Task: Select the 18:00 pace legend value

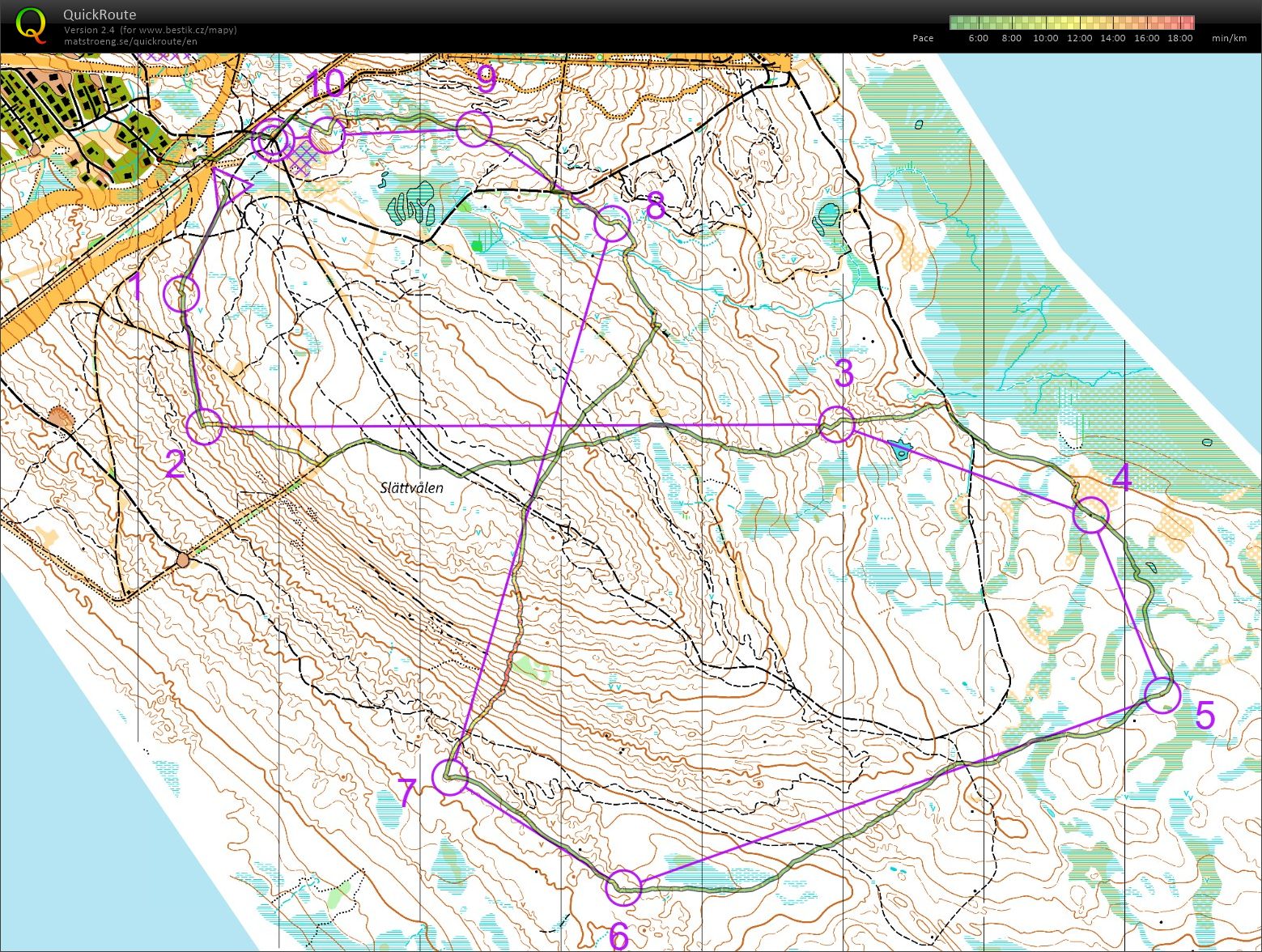Action: click(1179, 38)
